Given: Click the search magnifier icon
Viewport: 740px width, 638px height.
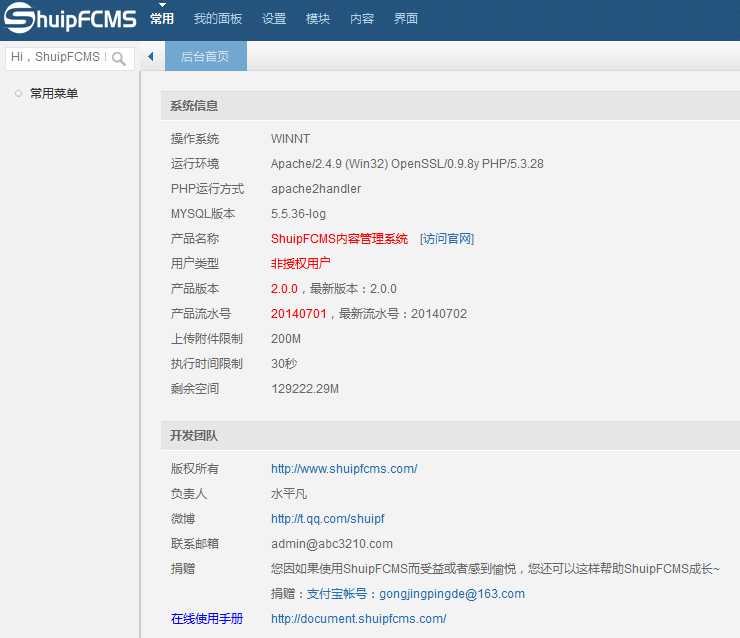Looking at the screenshot, I should (119, 58).
